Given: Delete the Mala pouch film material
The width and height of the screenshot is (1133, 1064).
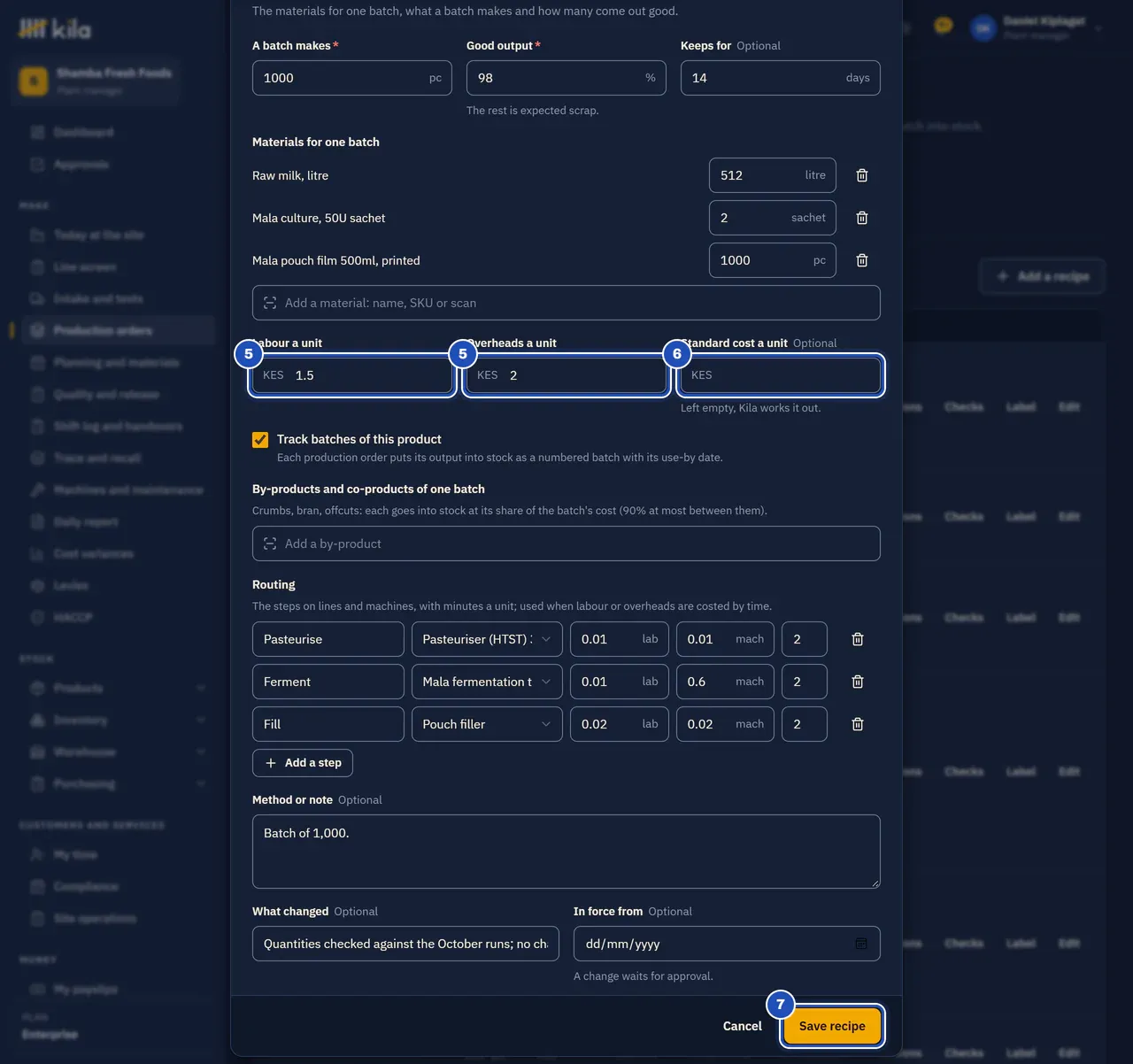Looking at the screenshot, I should click(x=862, y=260).
